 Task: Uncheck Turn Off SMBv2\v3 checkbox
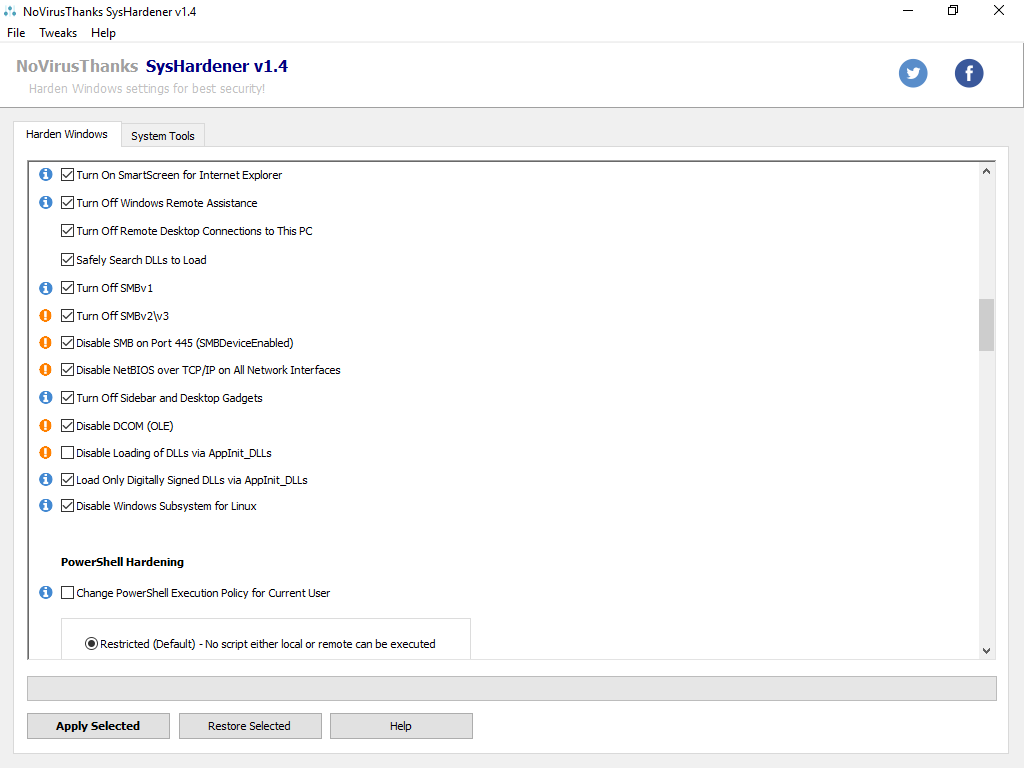point(67,315)
